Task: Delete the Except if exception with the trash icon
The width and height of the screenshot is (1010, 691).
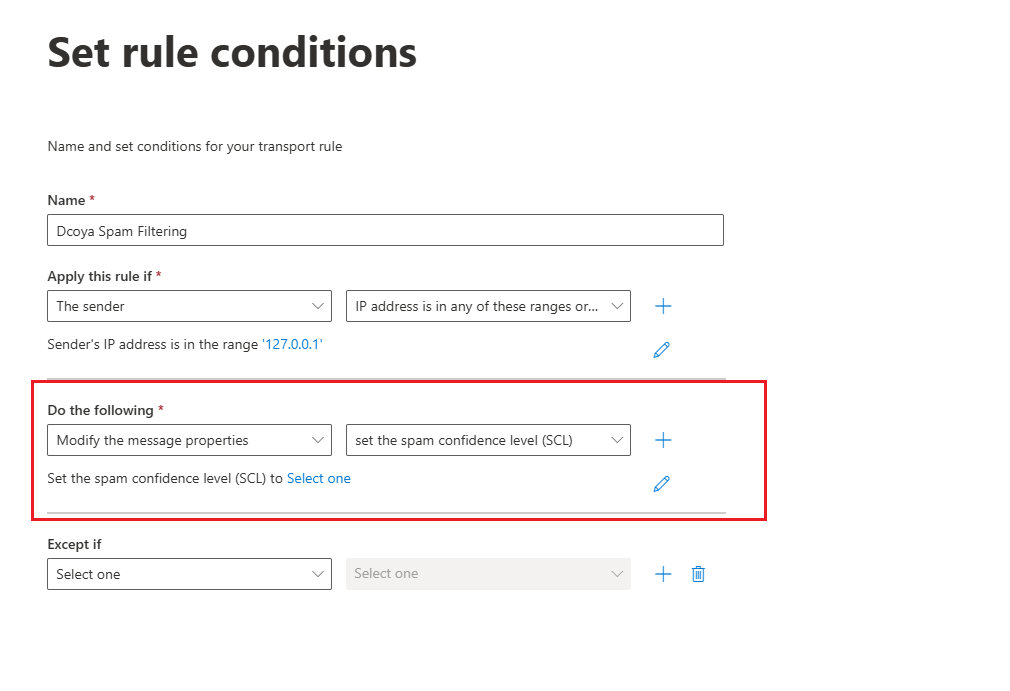Action: (698, 574)
